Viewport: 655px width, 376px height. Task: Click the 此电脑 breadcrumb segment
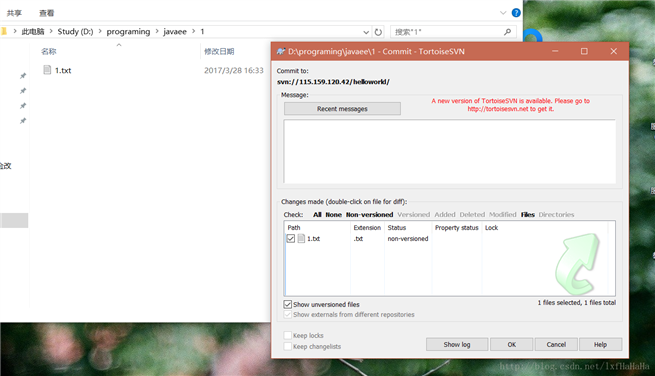(33, 31)
